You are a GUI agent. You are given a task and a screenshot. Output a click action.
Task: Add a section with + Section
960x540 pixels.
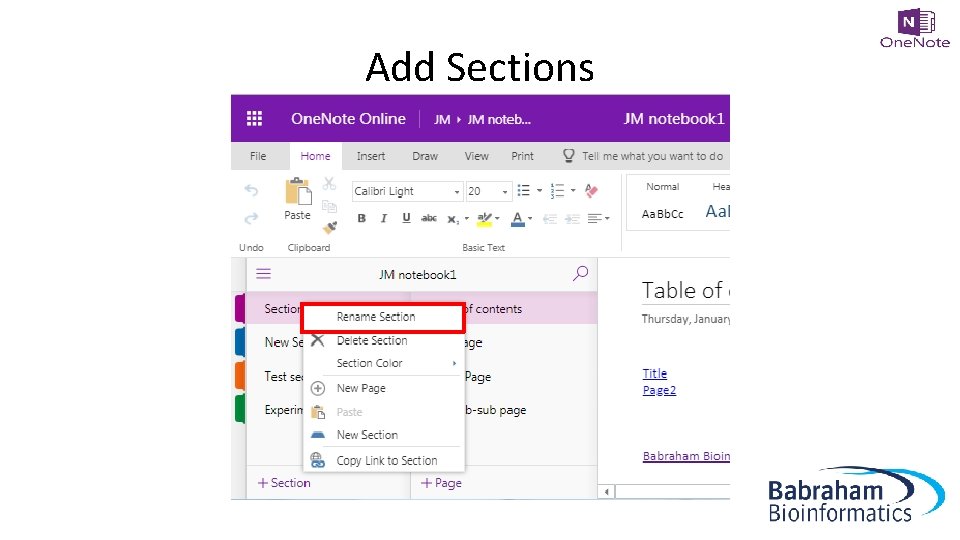(x=284, y=483)
